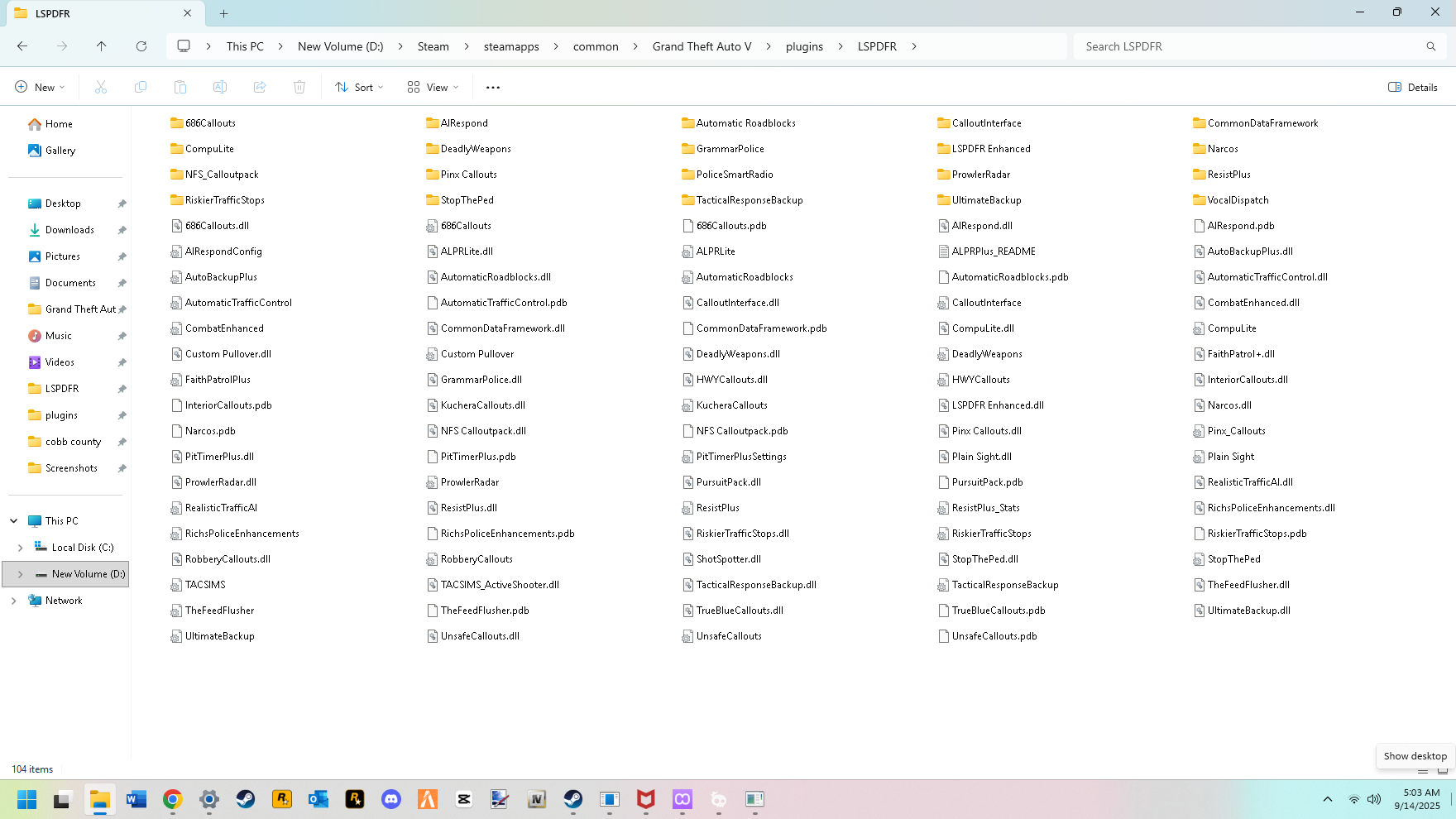Click the Share icon in toolbar
This screenshot has width=1456, height=819.
(260, 87)
